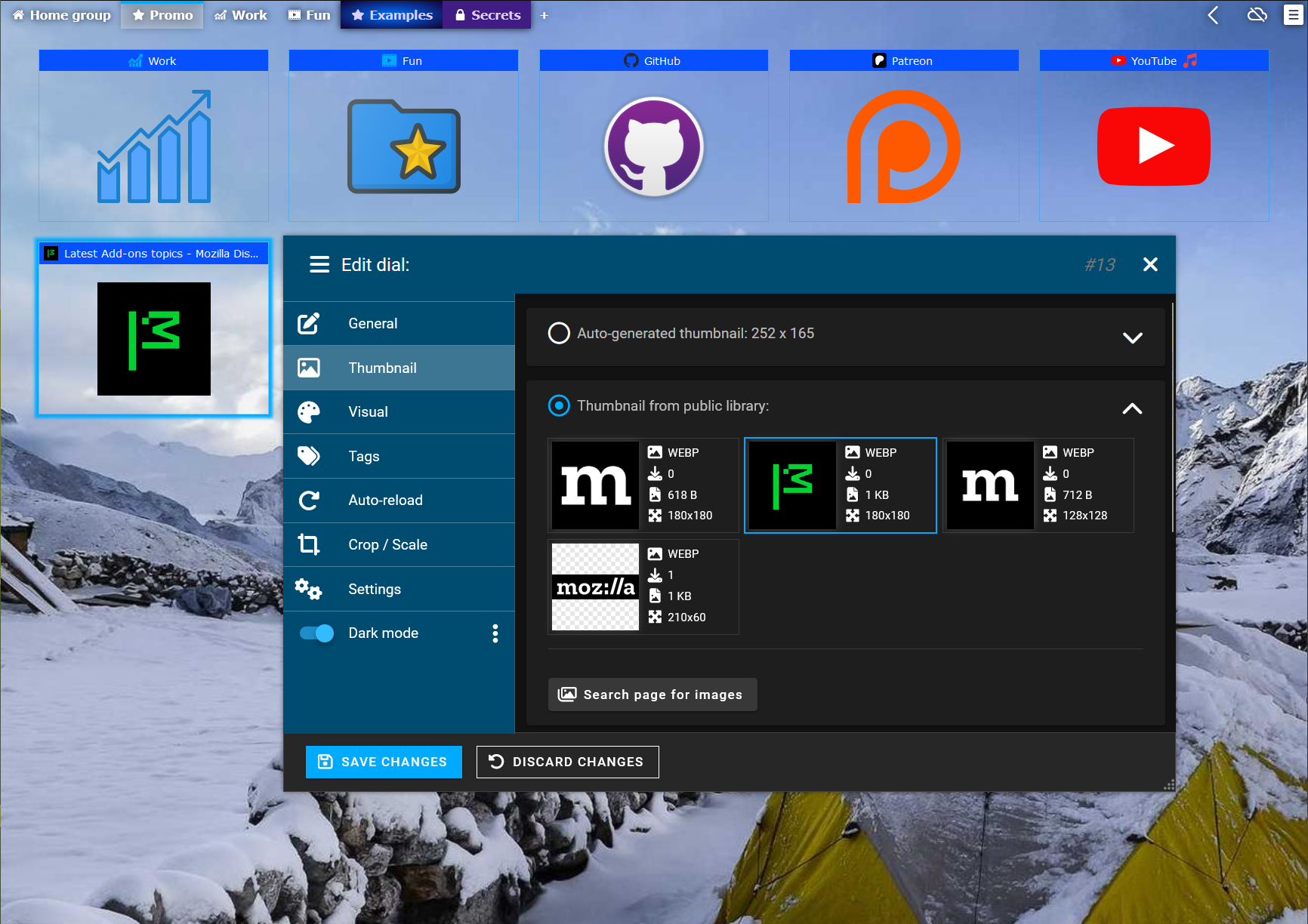1308x924 pixels.
Task: Click the YouTube dial title bar
Action: pos(1154,60)
